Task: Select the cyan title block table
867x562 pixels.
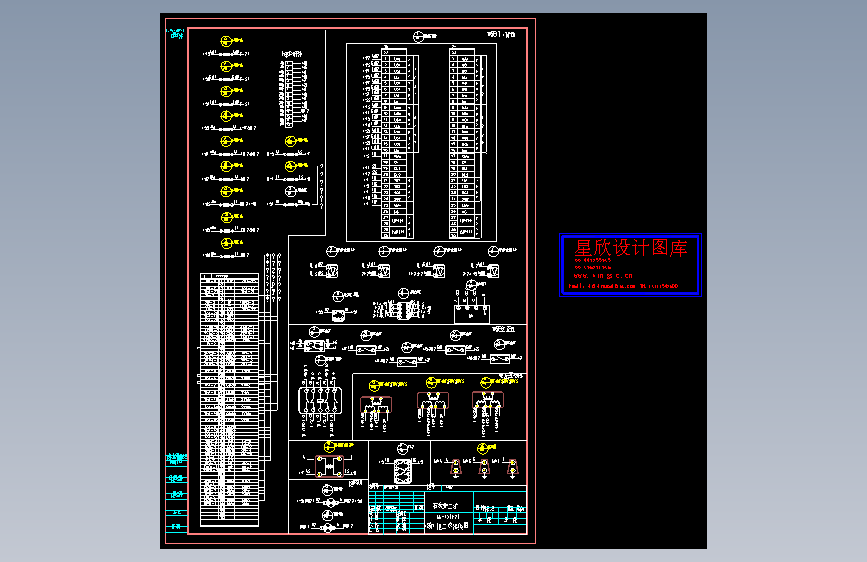Action: coord(447,509)
